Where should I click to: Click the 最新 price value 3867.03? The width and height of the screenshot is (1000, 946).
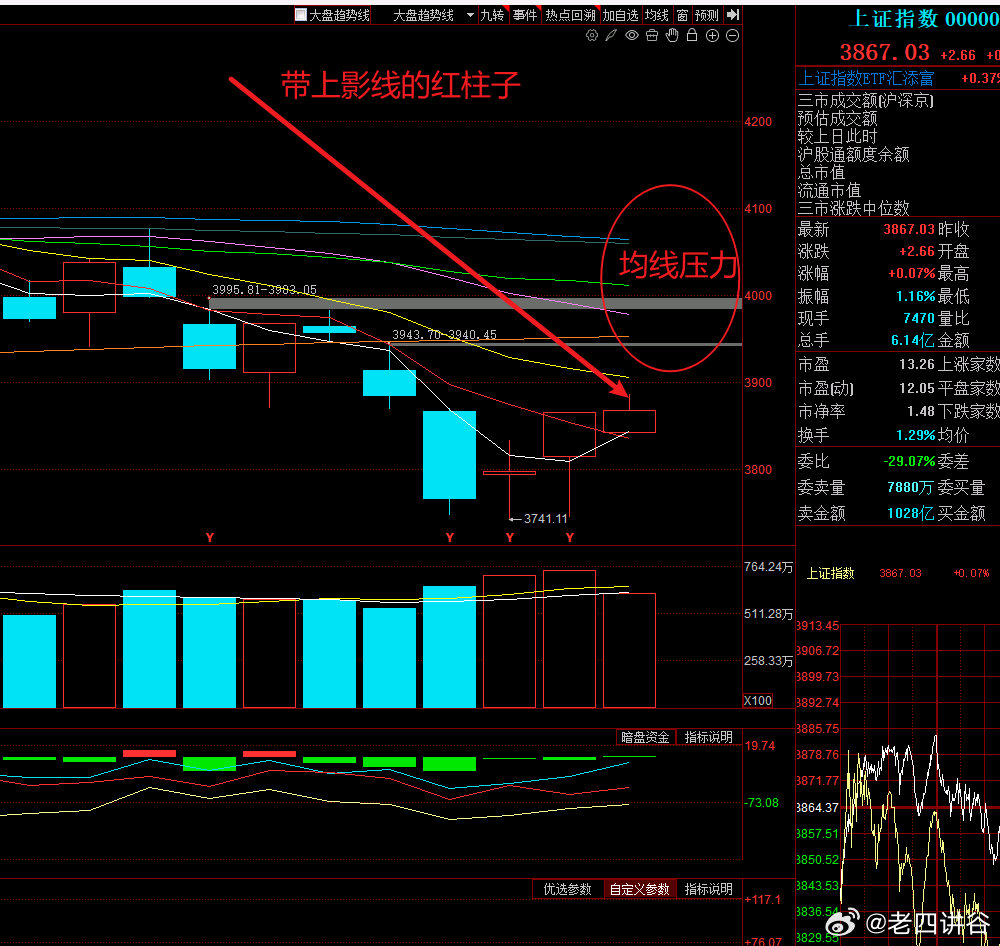909,229
